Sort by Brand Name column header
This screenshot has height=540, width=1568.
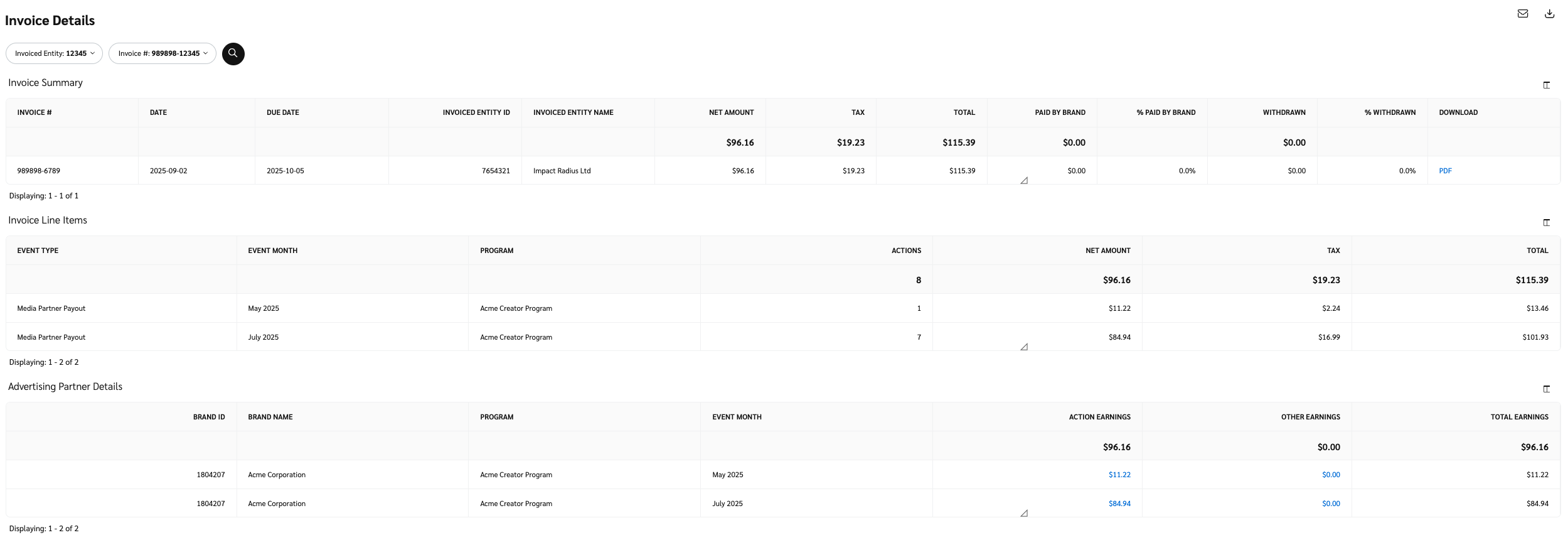click(270, 417)
